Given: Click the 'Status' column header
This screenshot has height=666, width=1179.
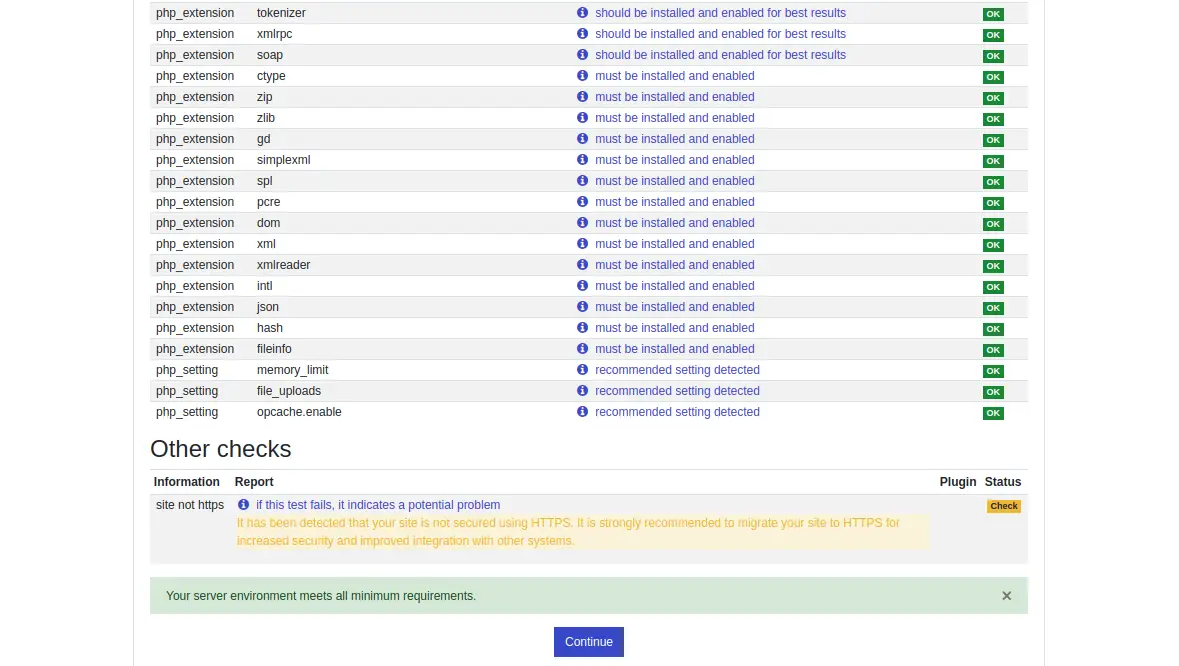Looking at the screenshot, I should (x=1003, y=483).
